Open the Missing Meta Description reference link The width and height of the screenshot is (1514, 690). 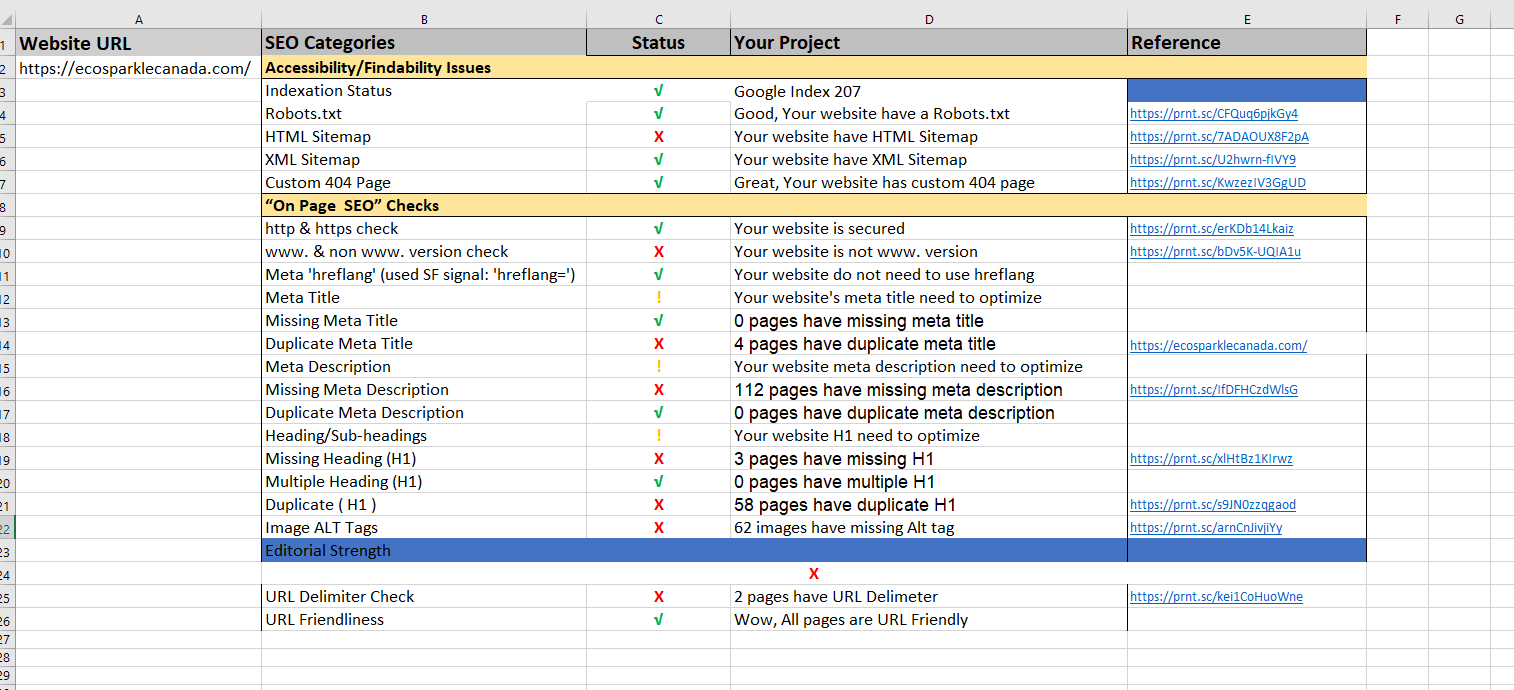1213,390
